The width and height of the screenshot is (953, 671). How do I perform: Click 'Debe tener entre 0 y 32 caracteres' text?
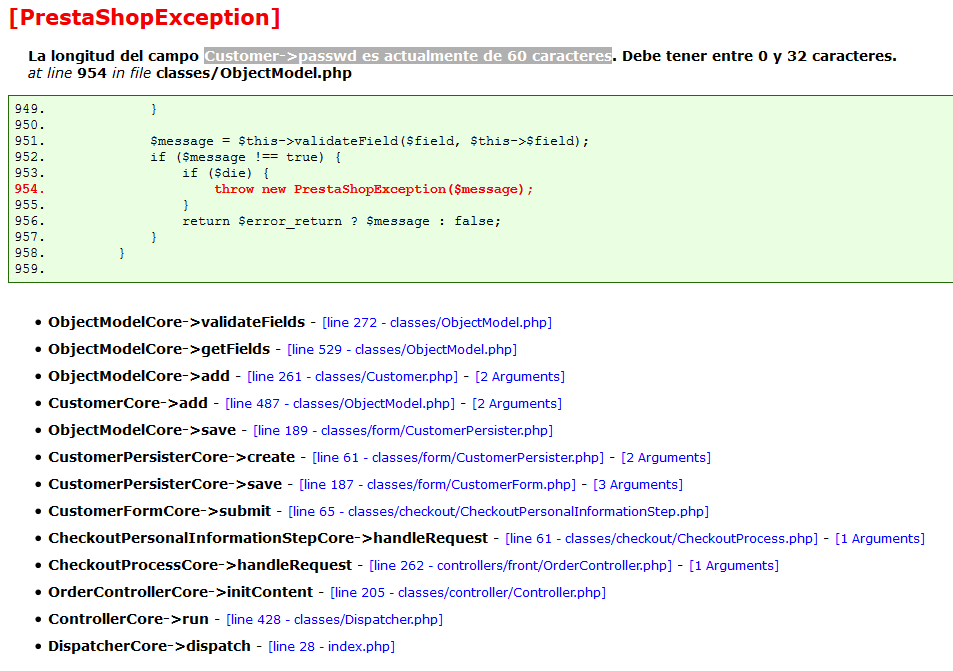759,56
